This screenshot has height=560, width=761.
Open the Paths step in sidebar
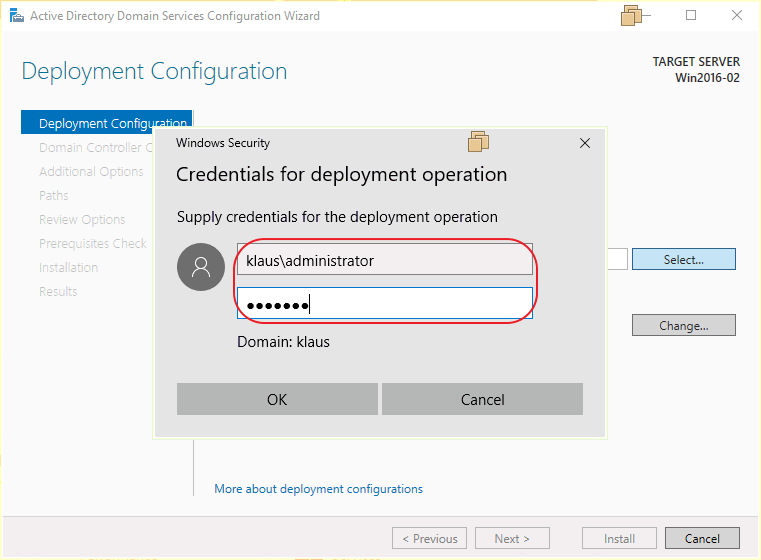pyautogui.click(x=54, y=196)
